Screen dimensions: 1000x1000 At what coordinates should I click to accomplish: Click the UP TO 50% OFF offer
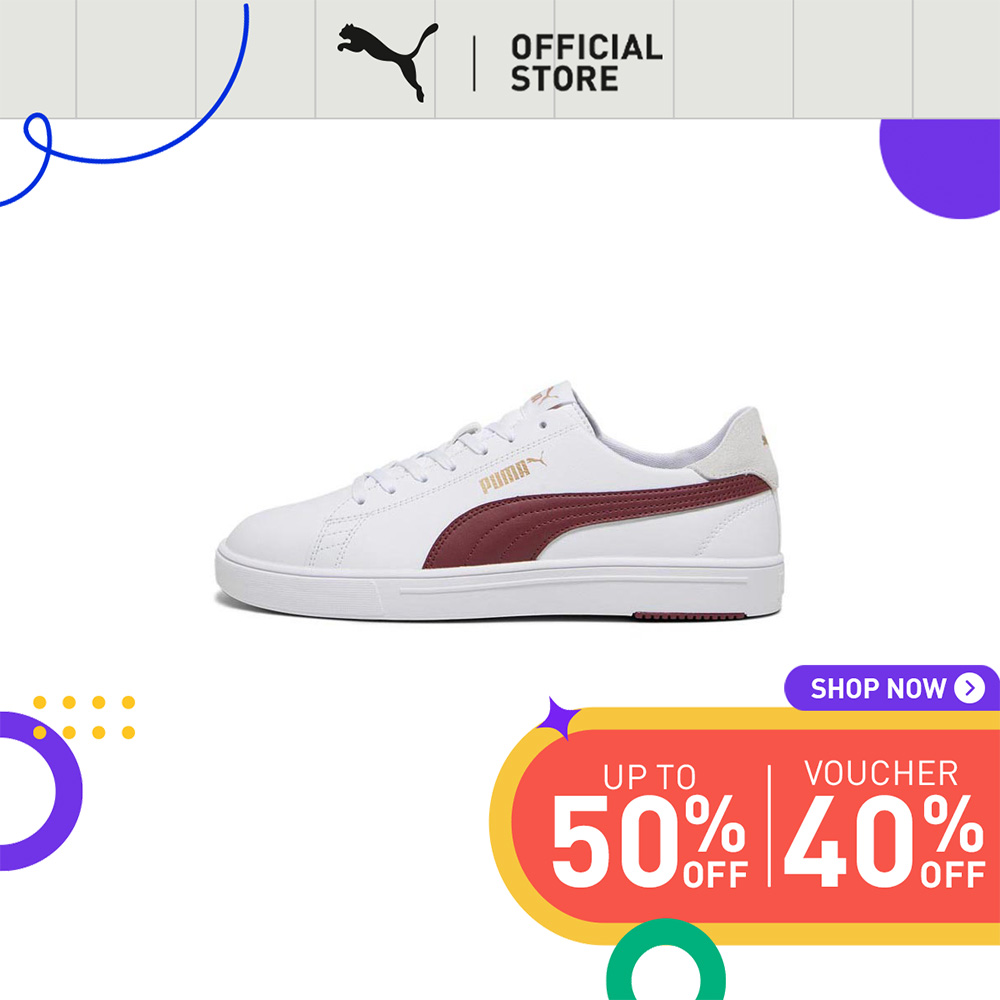click(649, 826)
